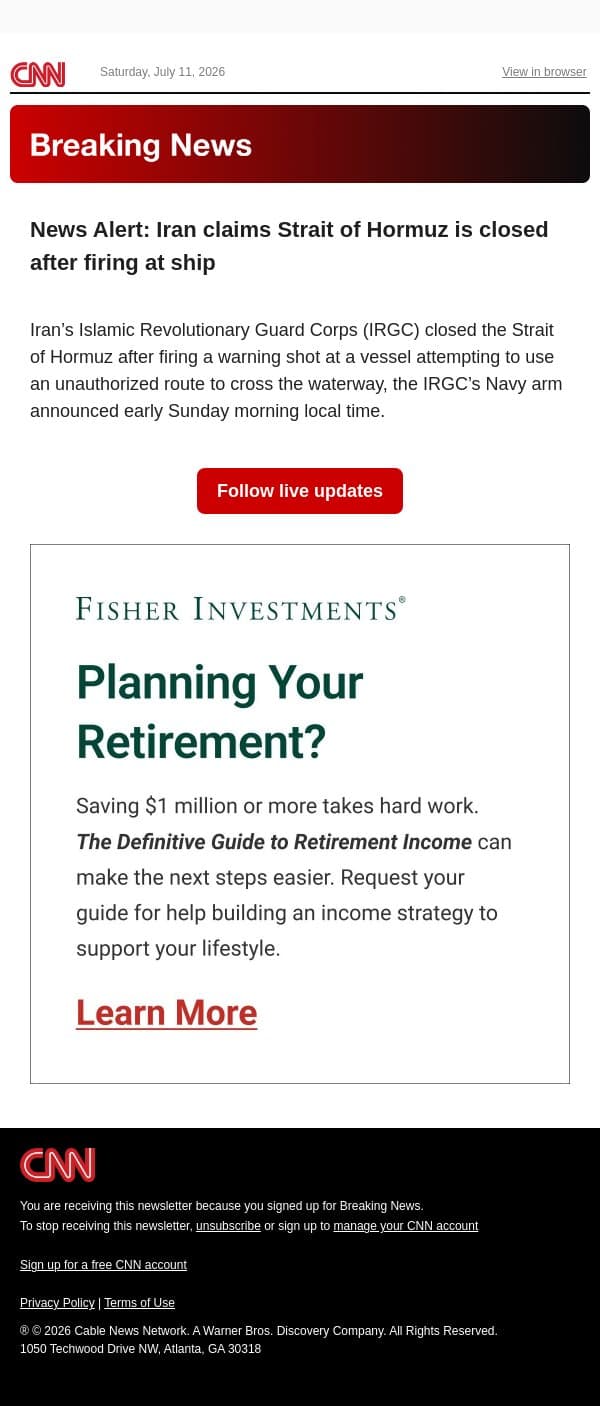600x1406 pixels.
Task: Click the Techwood Drive Atlanta address line
Action: [x=140, y=1349]
